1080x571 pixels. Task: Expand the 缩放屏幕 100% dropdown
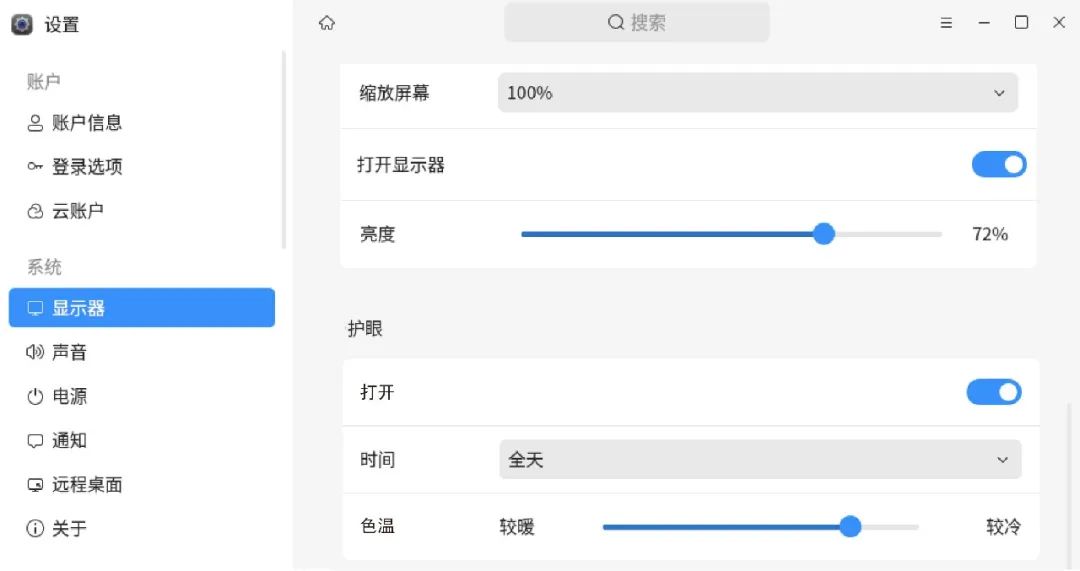point(757,93)
